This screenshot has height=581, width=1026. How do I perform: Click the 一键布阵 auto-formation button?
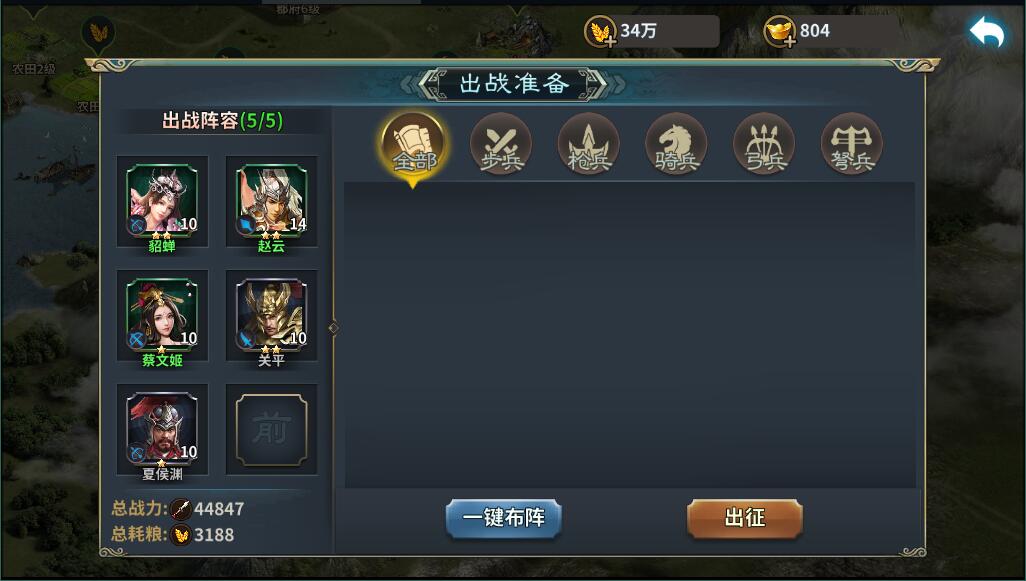click(x=503, y=518)
